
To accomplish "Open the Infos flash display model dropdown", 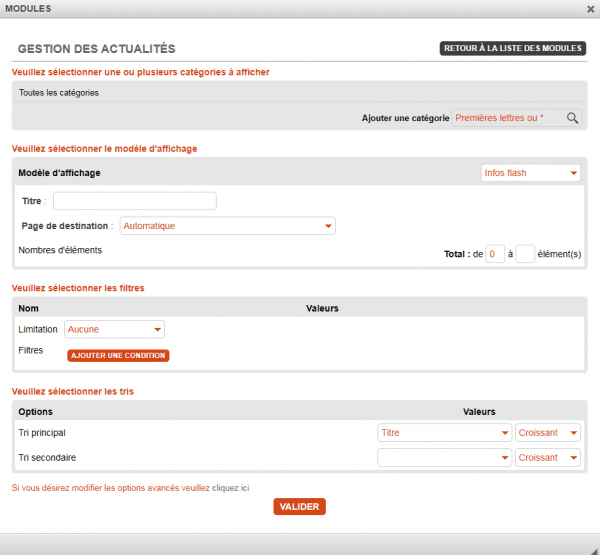I will 531,173.
